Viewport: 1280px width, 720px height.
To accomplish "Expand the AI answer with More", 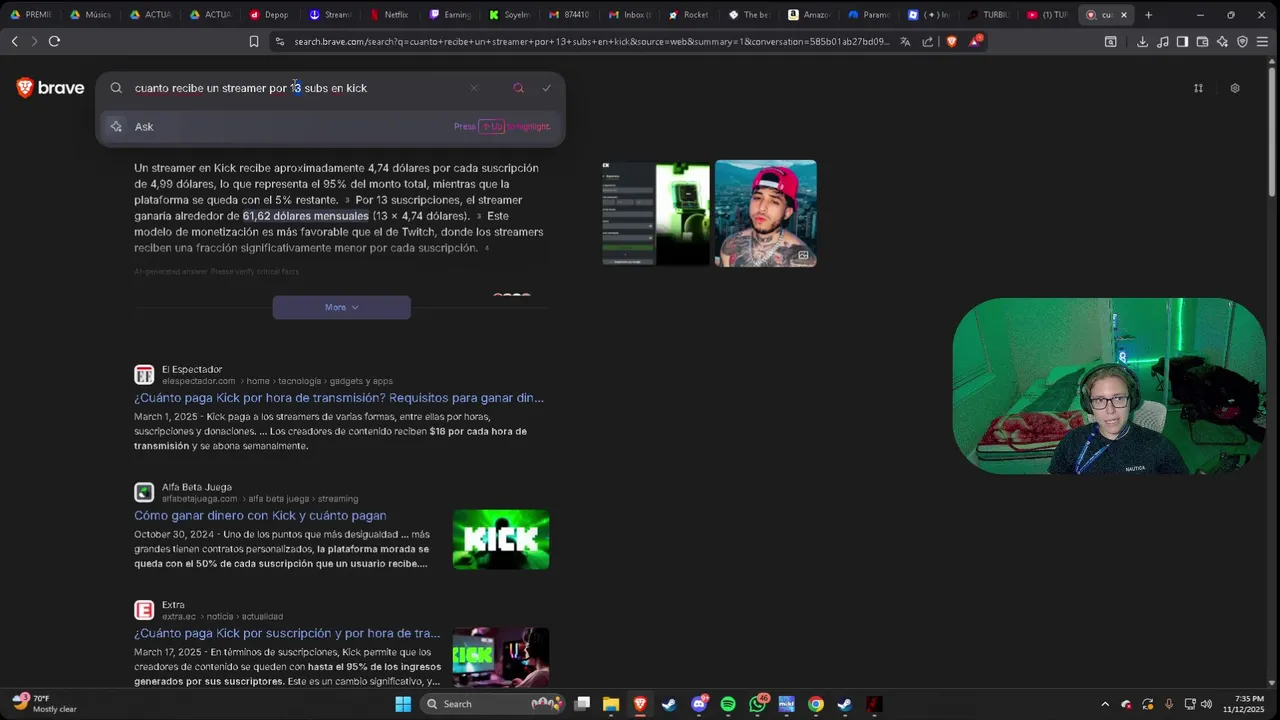I will 341,307.
